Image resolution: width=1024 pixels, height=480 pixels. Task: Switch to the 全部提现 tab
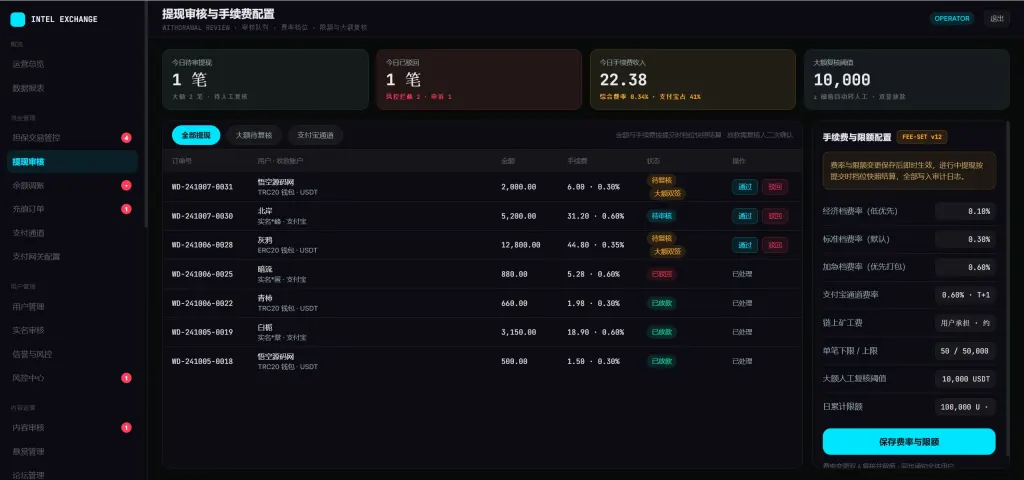[196, 135]
